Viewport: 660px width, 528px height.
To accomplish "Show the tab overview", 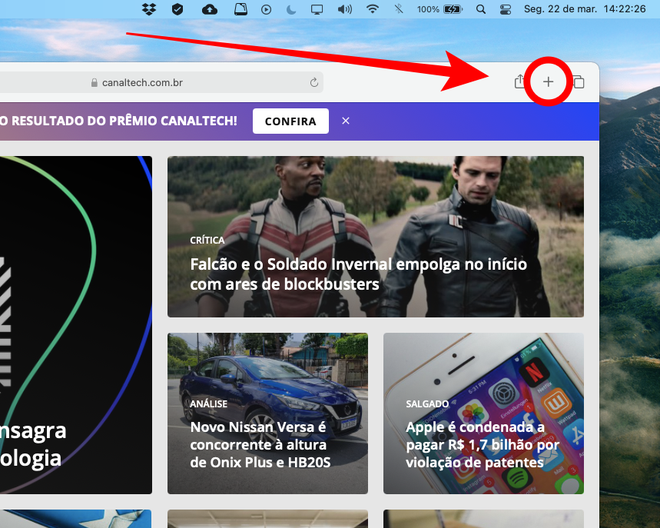I will click(579, 82).
